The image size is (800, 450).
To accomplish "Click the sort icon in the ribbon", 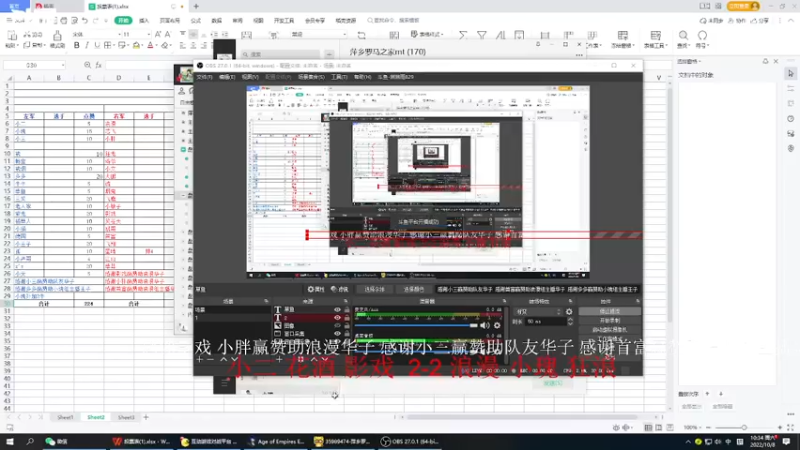I will 501,35.
